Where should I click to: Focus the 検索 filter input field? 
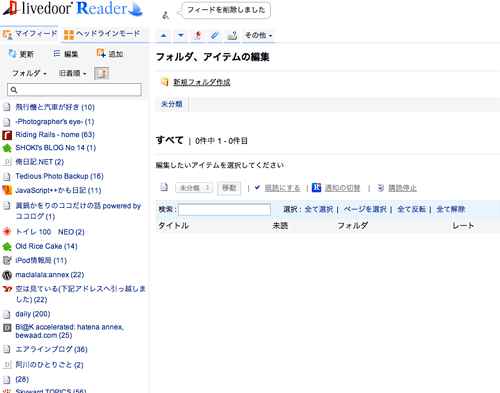224,210
